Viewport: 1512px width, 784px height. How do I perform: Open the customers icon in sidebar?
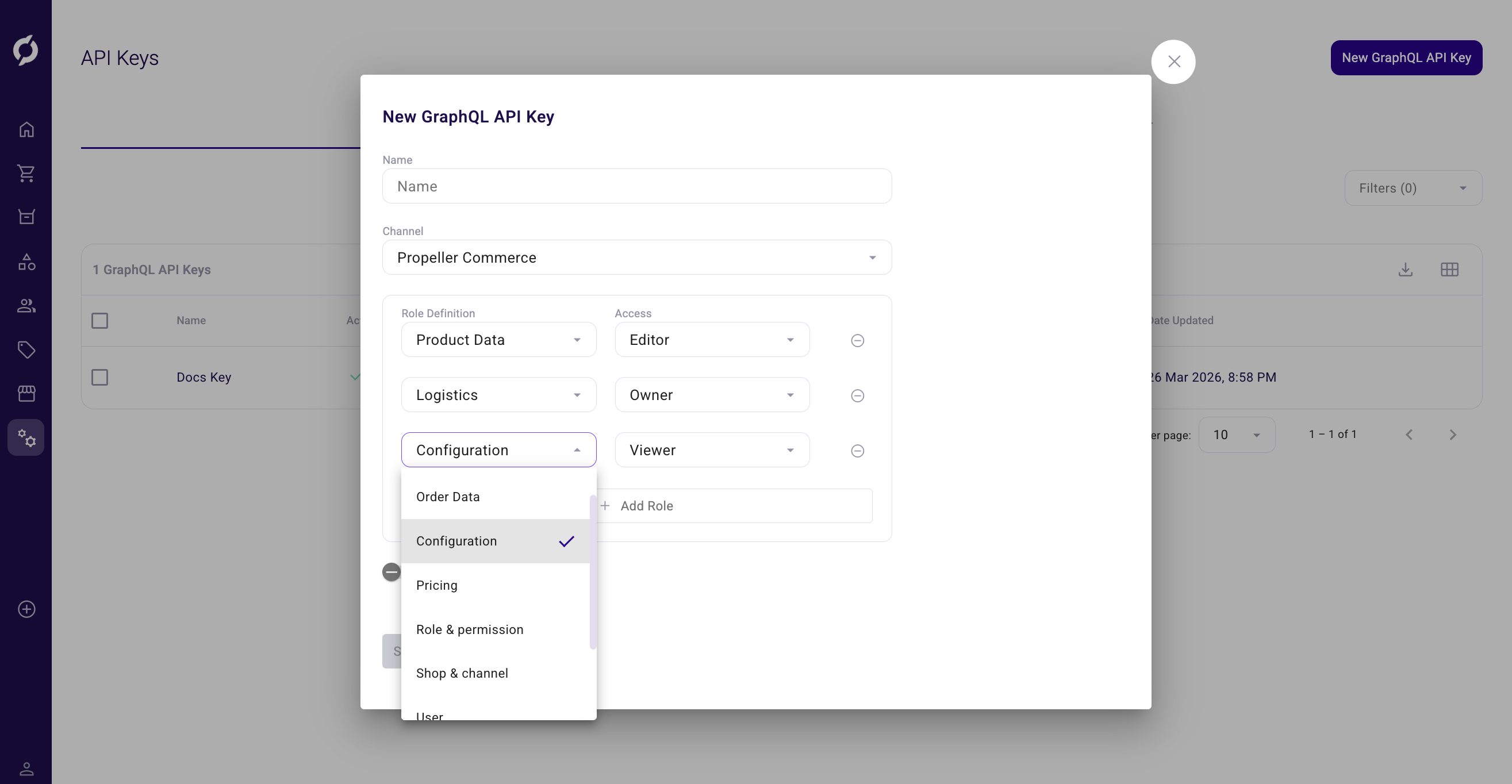point(26,305)
